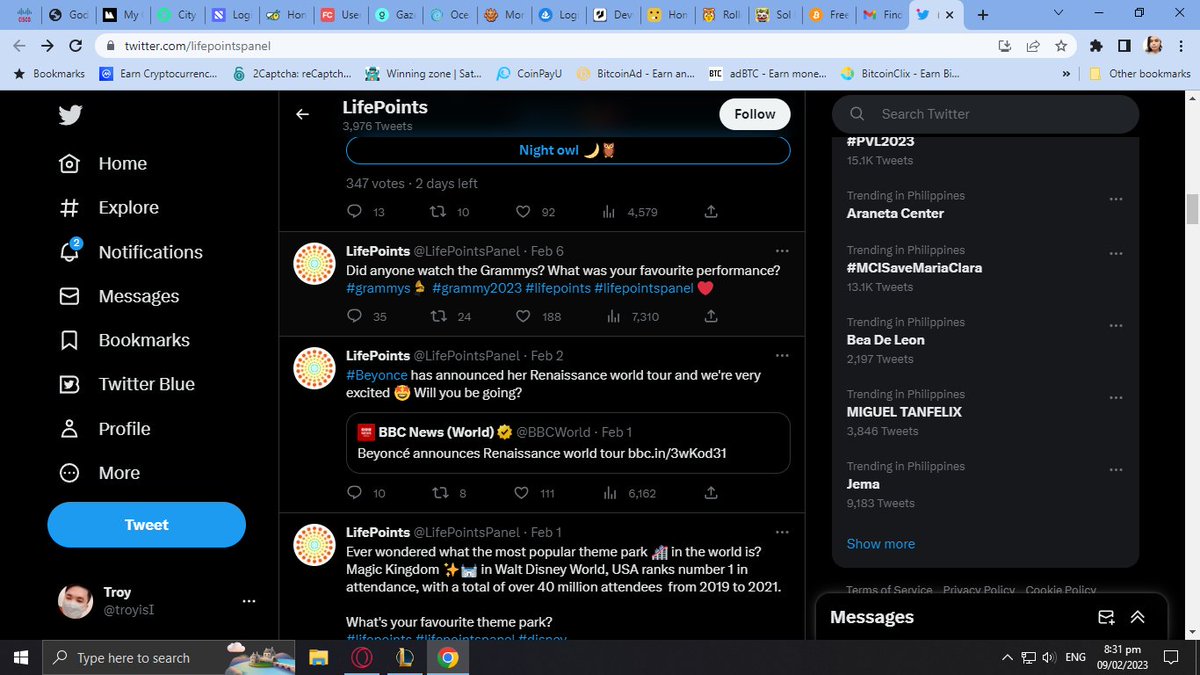The height and width of the screenshot is (675, 1200).
Task: Open more options on theme park tweet
Action: 782,533
